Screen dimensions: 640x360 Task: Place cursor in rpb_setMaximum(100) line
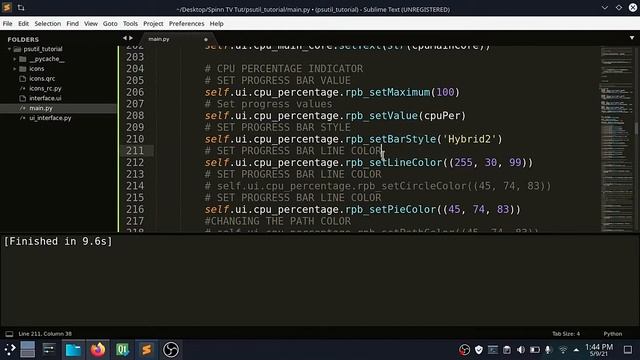332,92
